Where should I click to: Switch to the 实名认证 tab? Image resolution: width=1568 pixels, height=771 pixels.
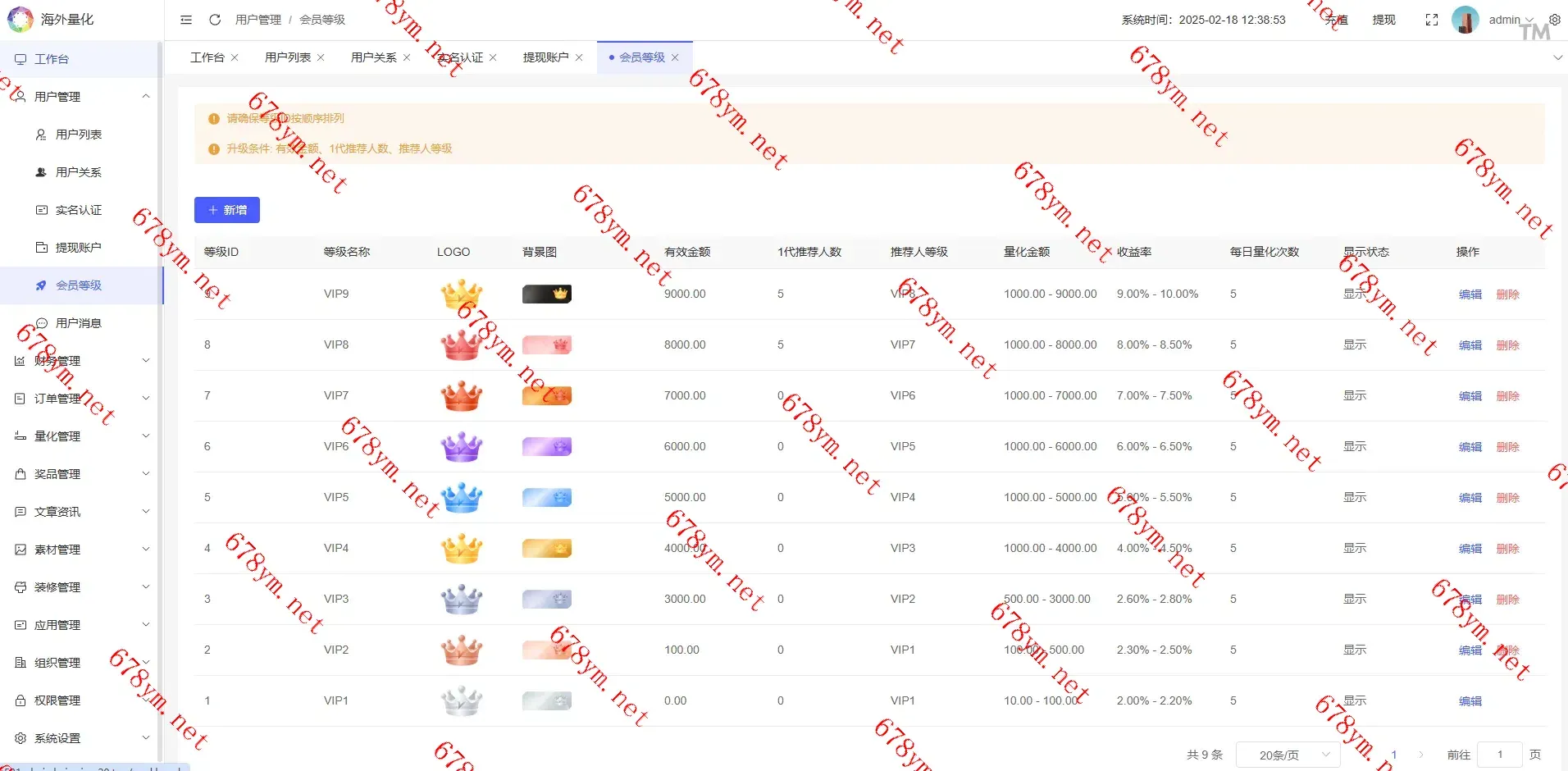click(461, 57)
